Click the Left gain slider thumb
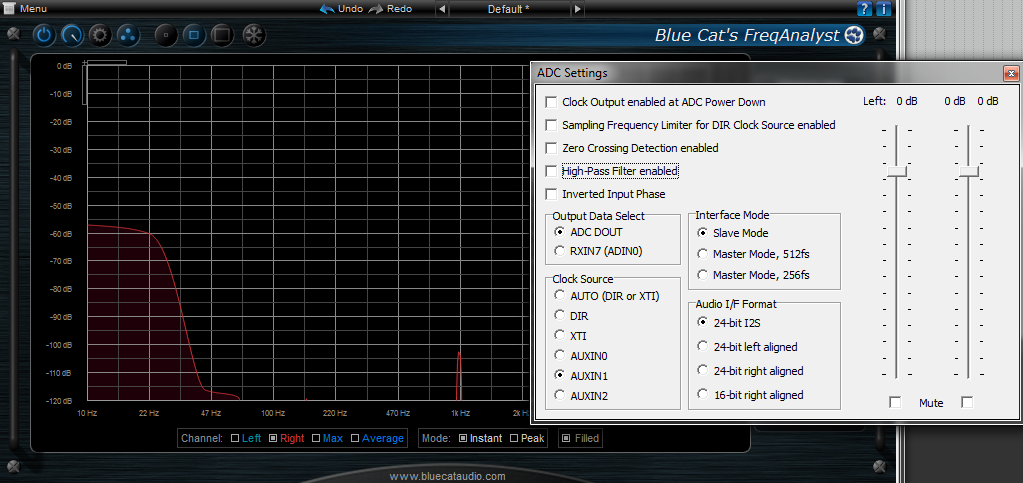Screen dimensions: 1023x483 [x=897, y=171]
